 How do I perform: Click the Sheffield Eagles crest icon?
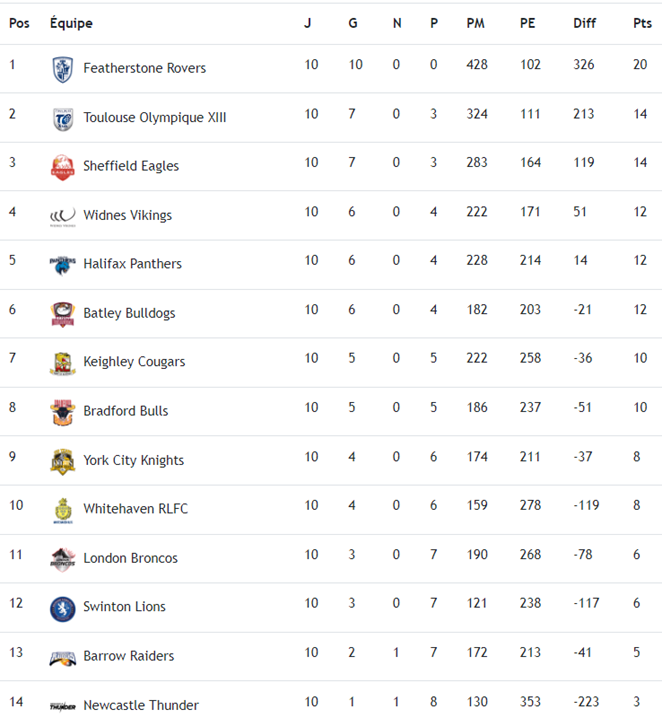pyautogui.click(x=62, y=166)
